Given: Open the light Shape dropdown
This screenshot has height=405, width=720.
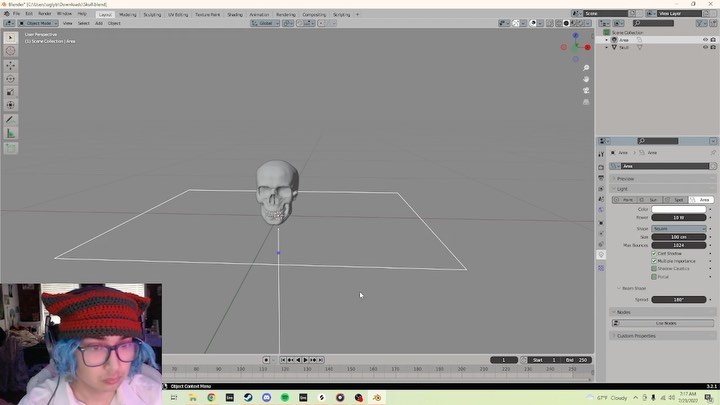Looking at the screenshot, I should click(x=680, y=228).
